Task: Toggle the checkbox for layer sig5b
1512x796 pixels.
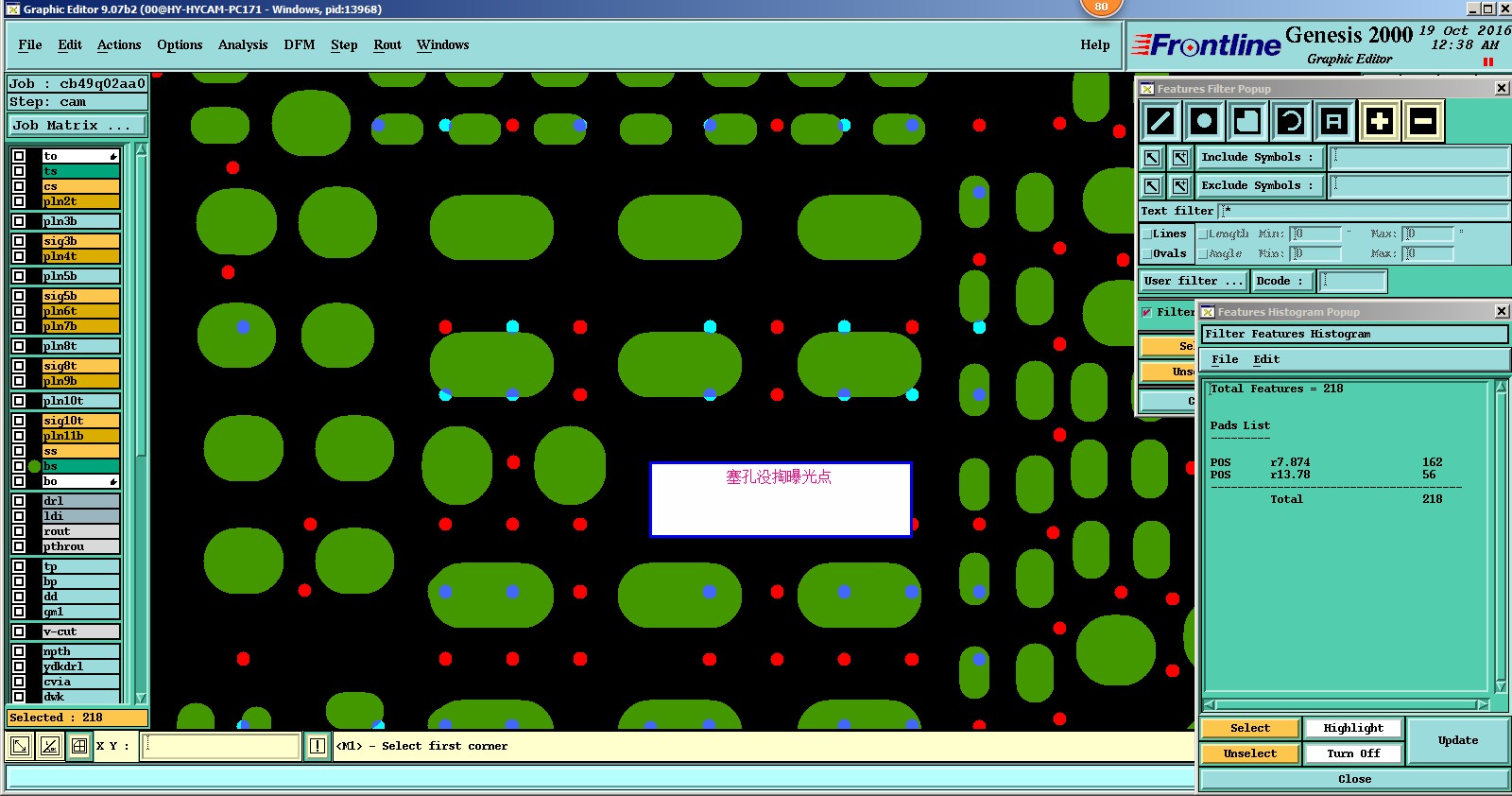Action: [x=19, y=296]
